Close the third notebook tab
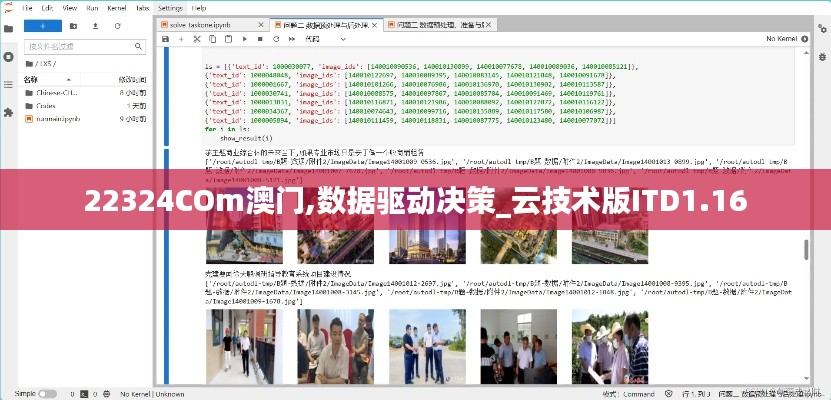The image size is (831, 400). [x=489, y=25]
